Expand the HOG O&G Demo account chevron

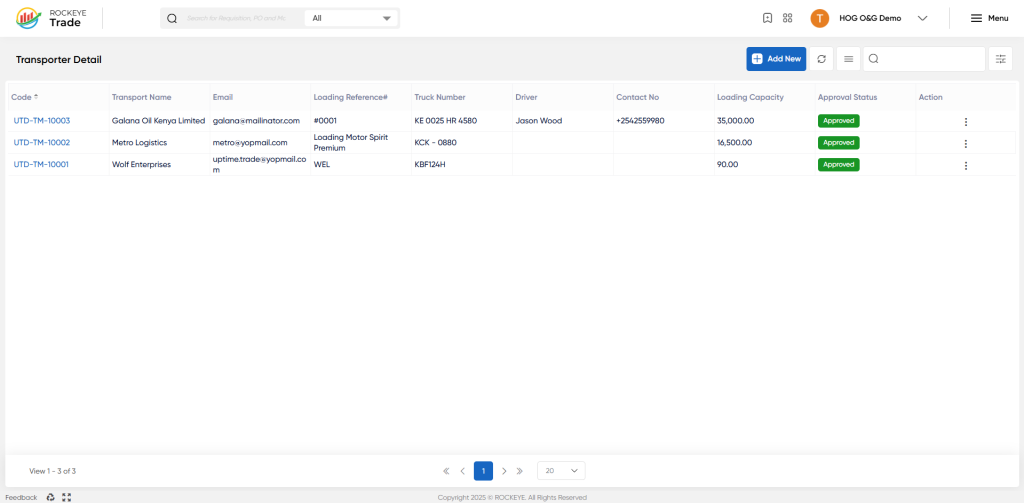click(922, 18)
